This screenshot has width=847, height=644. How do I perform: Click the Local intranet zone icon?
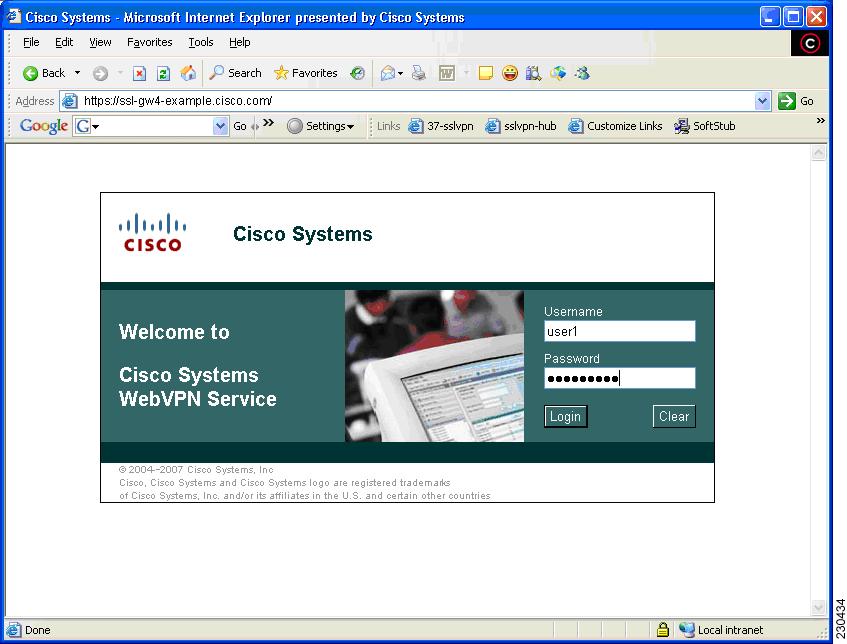[687, 629]
